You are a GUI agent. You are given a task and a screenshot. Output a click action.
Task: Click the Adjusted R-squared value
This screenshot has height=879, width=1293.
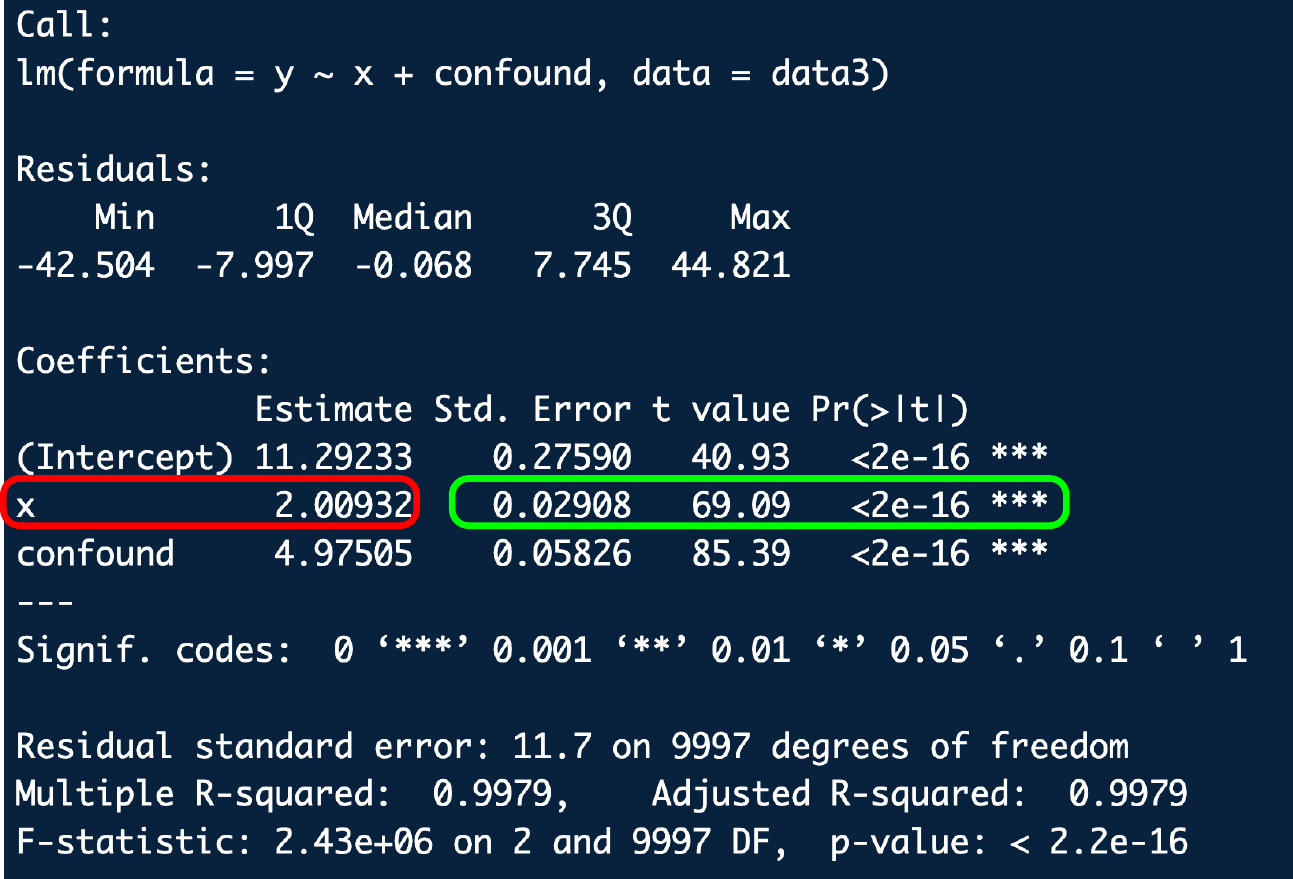1127,794
